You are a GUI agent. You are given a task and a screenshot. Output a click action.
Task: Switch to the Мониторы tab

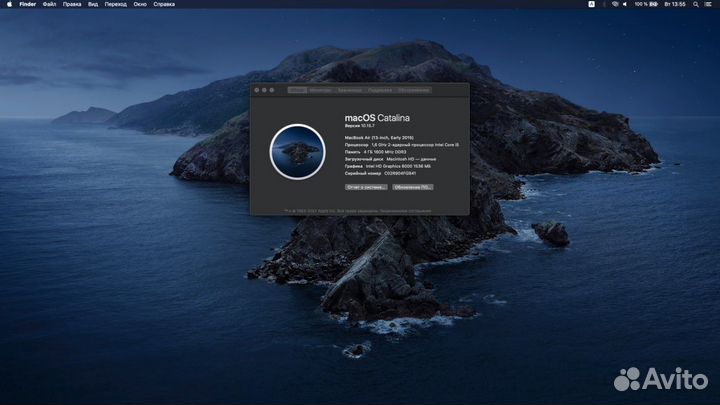[x=320, y=89]
